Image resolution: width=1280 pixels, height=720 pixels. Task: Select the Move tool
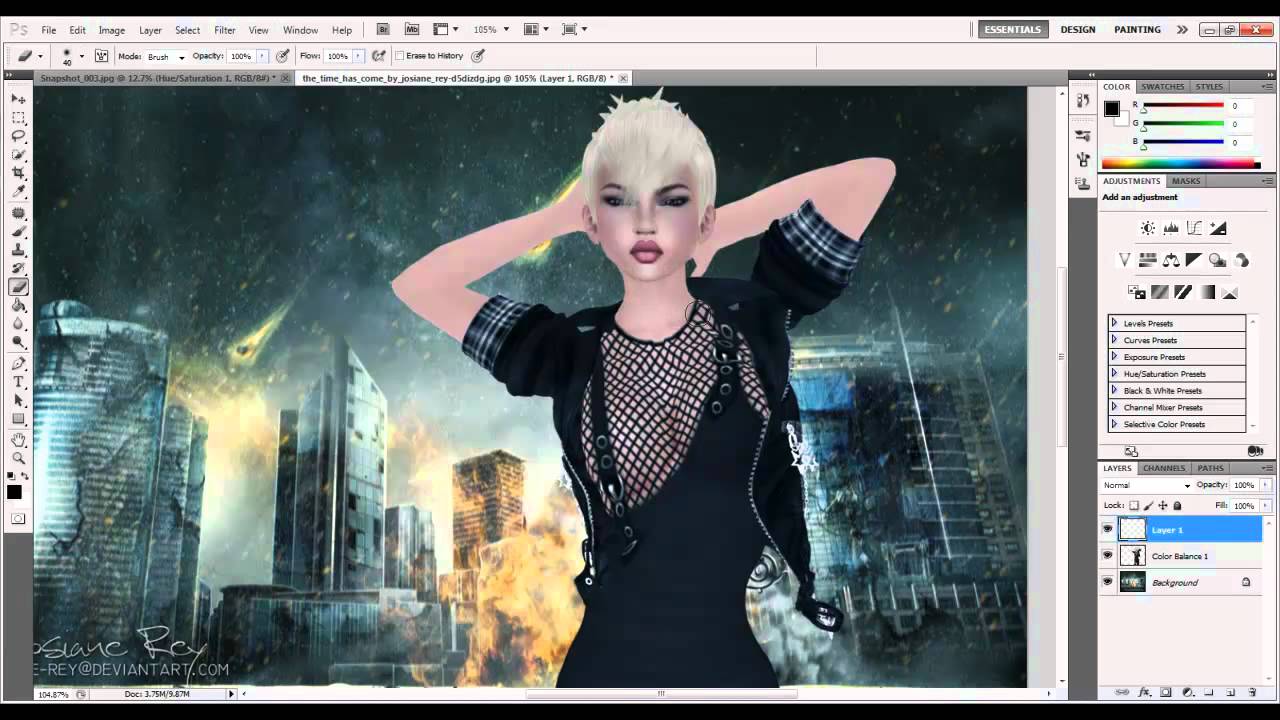tap(18, 99)
